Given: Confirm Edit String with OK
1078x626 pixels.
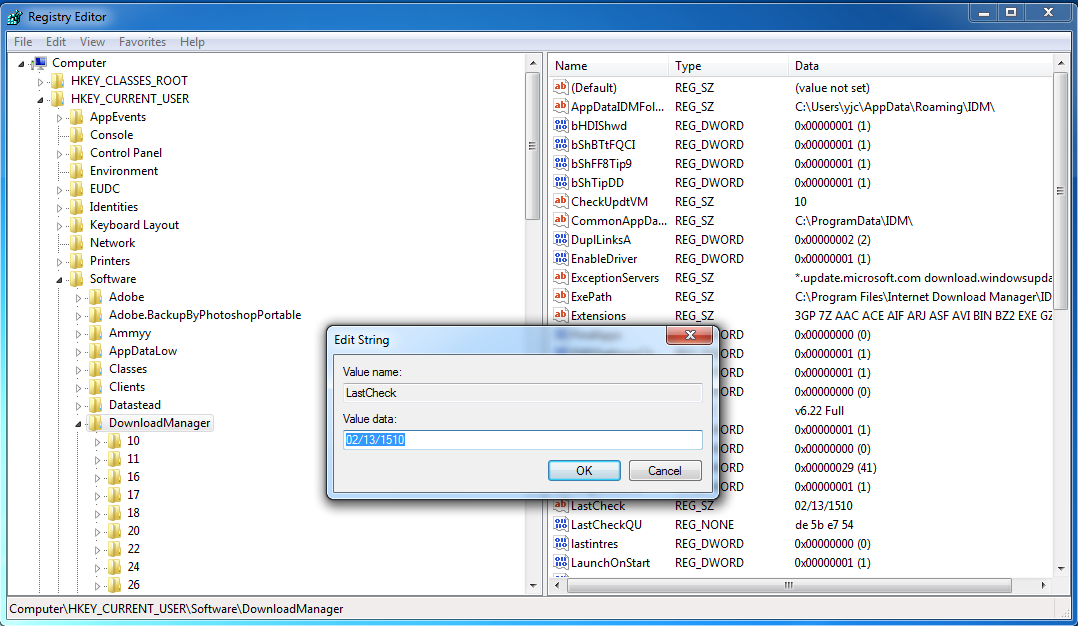Looking at the screenshot, I should tap(584, 471).
